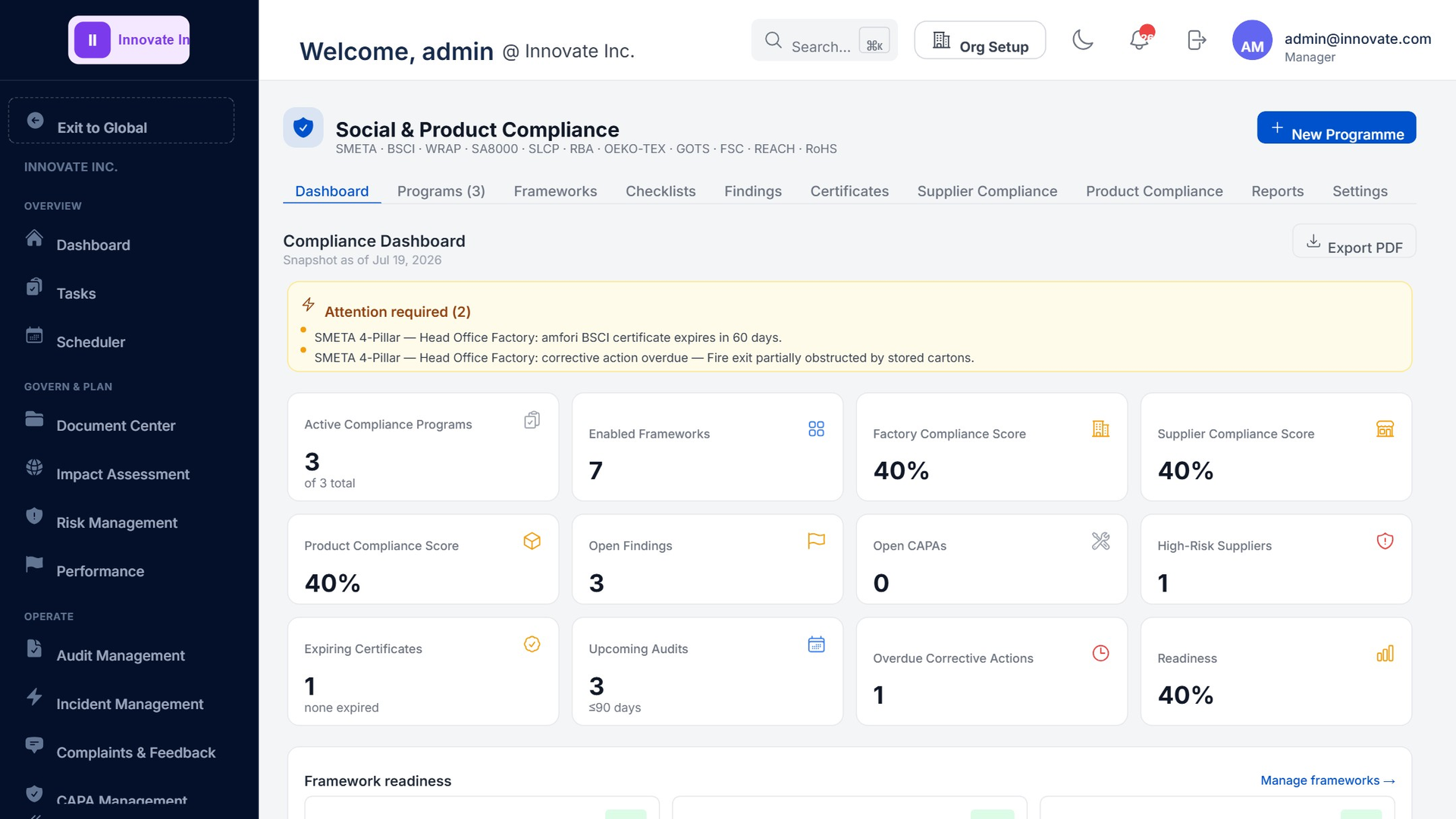Click the logout icon in header
This screenshot has width=1456, height=819.
[1196, 39]
